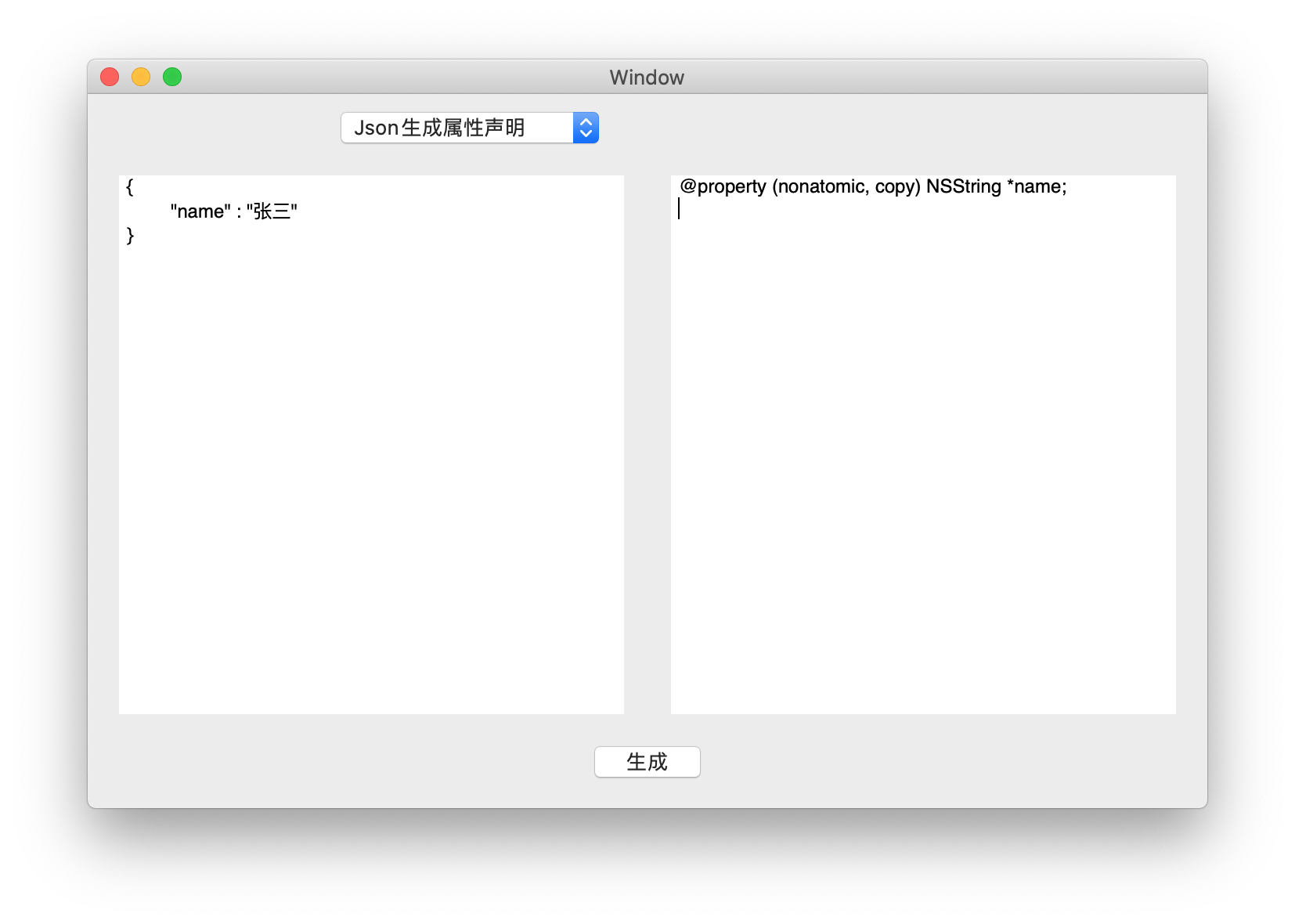Click the @property NSString *name output line
Image resolution: width=1295 pixels, height=924 pixels.
(x=873, y=186)
